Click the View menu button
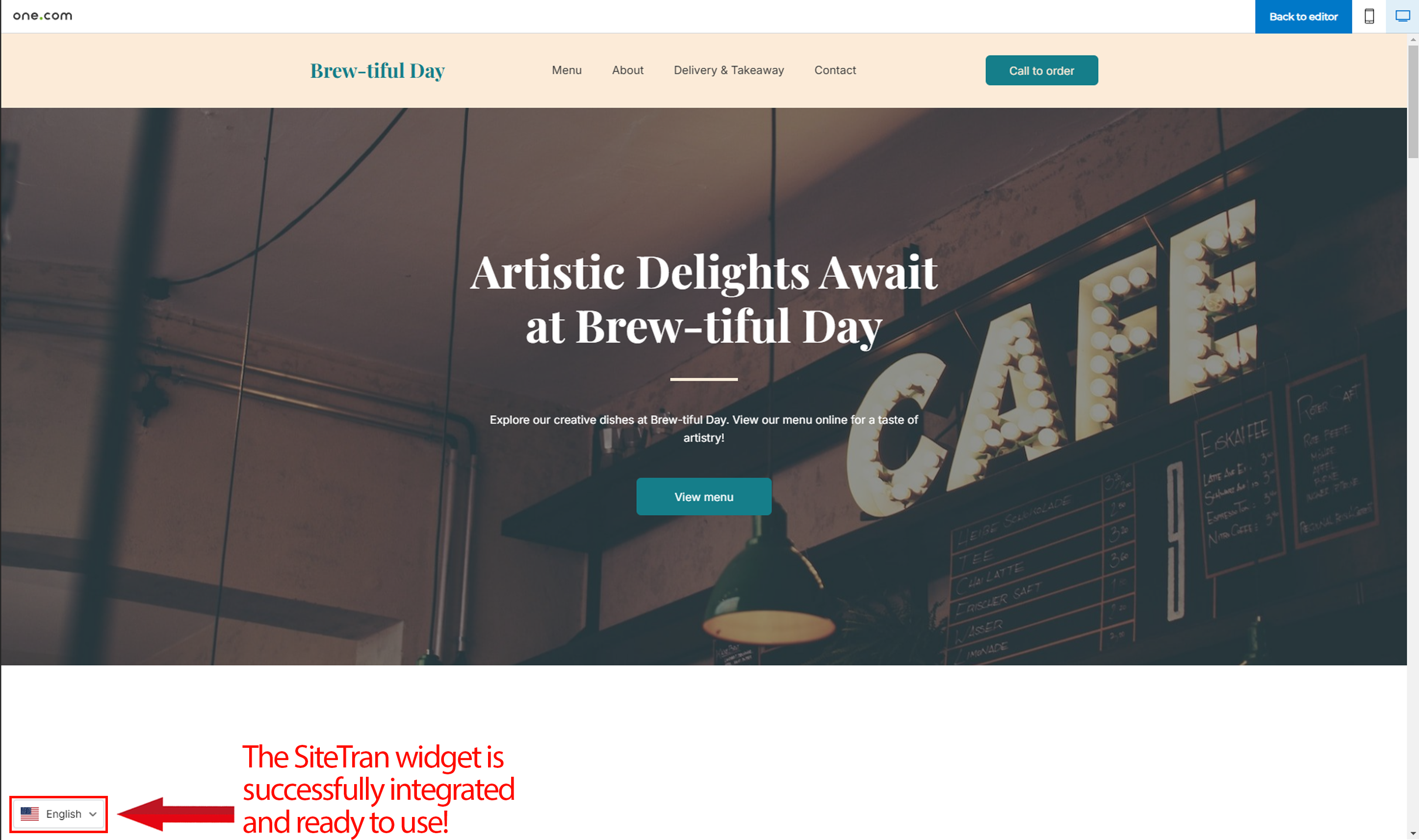1419x840 pixels. coord(703,496)
